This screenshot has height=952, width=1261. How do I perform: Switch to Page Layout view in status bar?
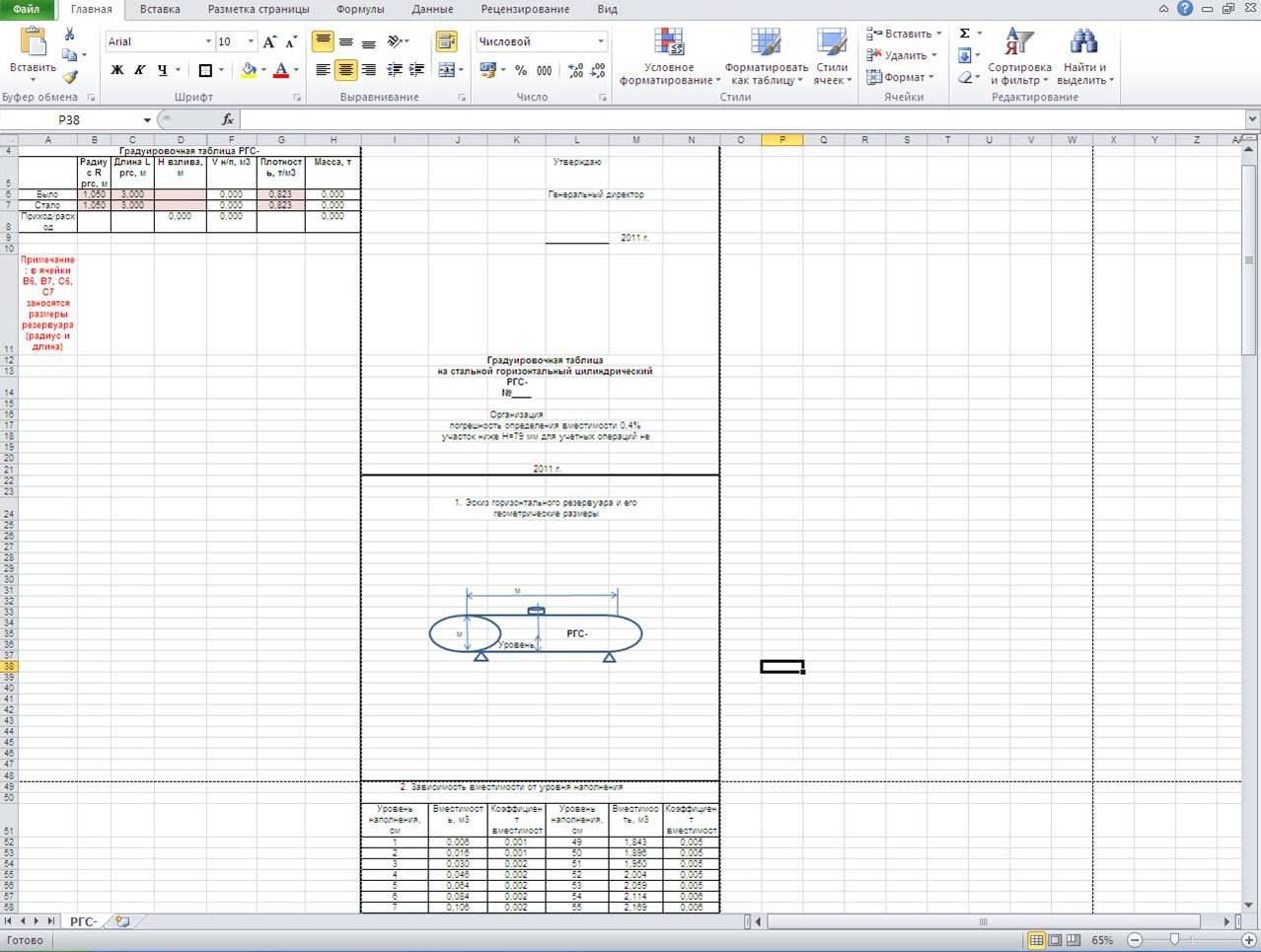click(1055, 940)
